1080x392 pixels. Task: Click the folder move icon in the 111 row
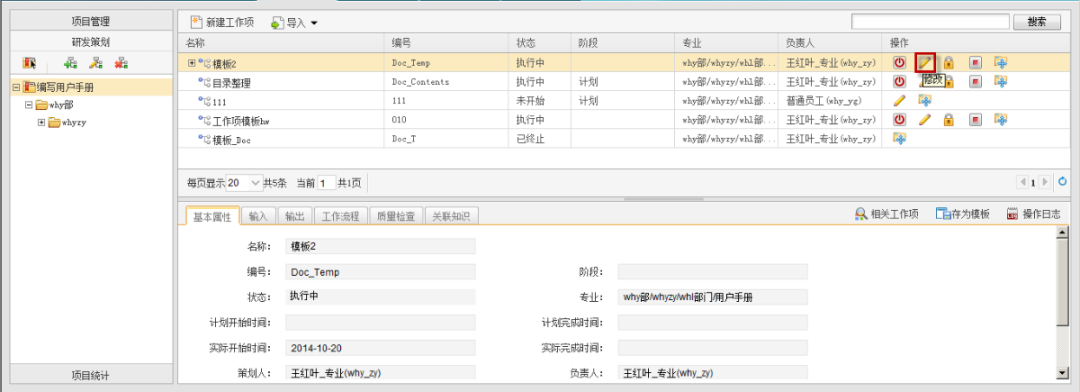pos(925,101)
